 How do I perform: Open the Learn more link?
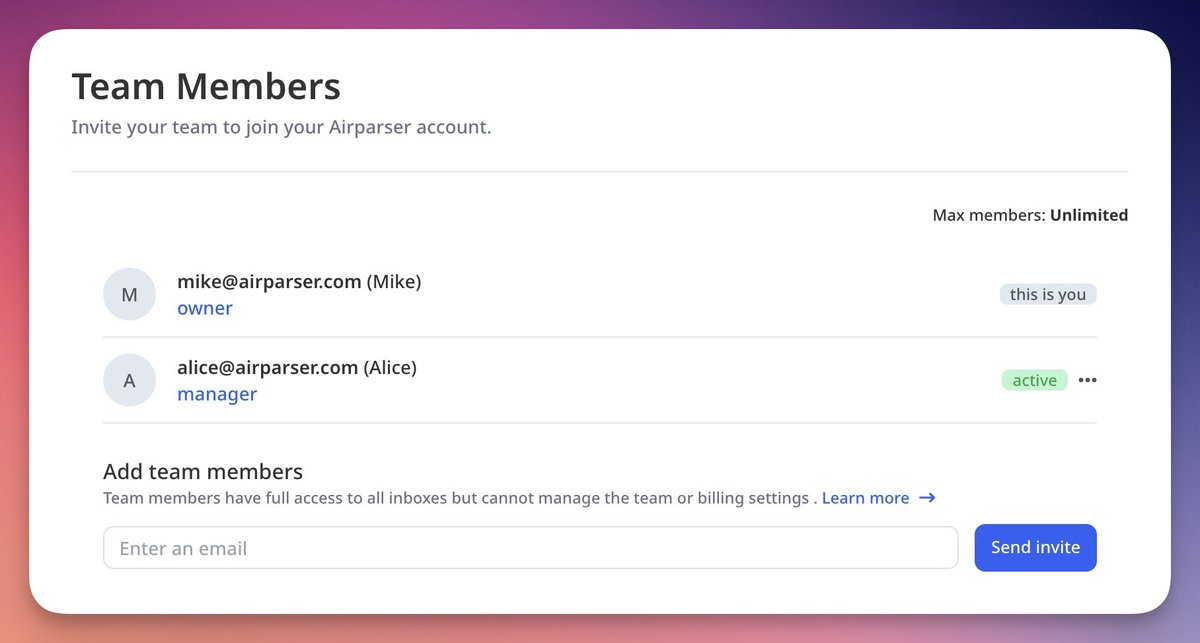tap(865, 497)
